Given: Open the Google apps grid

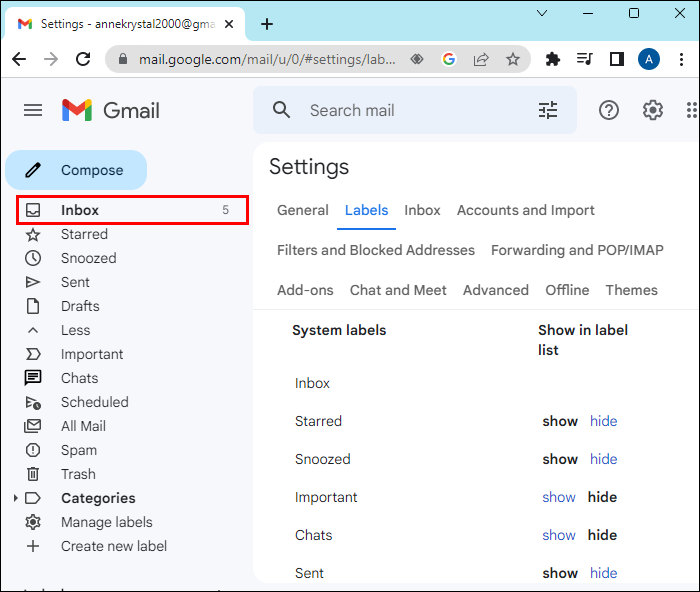Looking at the screenshot, I should [692, 110].
